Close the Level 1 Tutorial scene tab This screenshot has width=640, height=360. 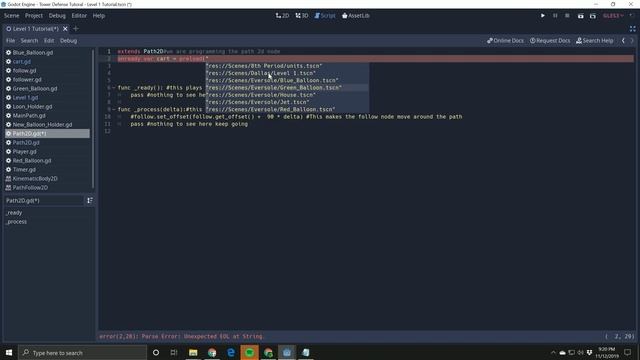[65, 29]
